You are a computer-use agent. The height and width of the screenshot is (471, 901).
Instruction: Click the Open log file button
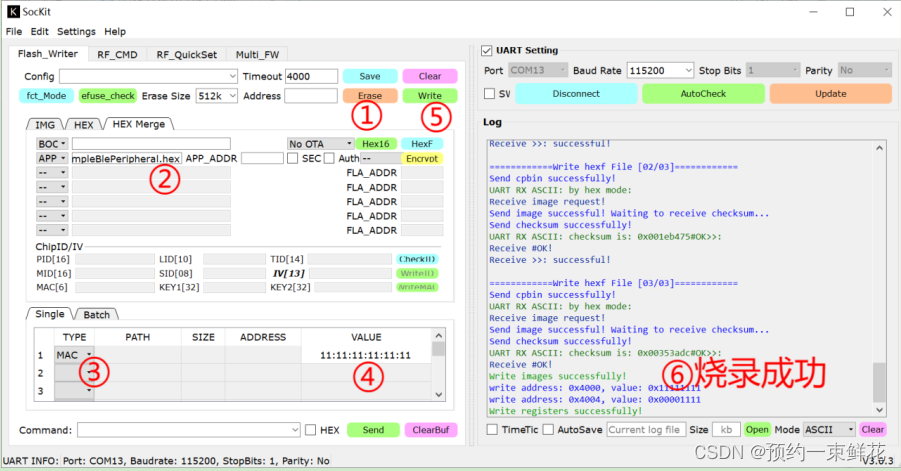[x=757, y=430]
